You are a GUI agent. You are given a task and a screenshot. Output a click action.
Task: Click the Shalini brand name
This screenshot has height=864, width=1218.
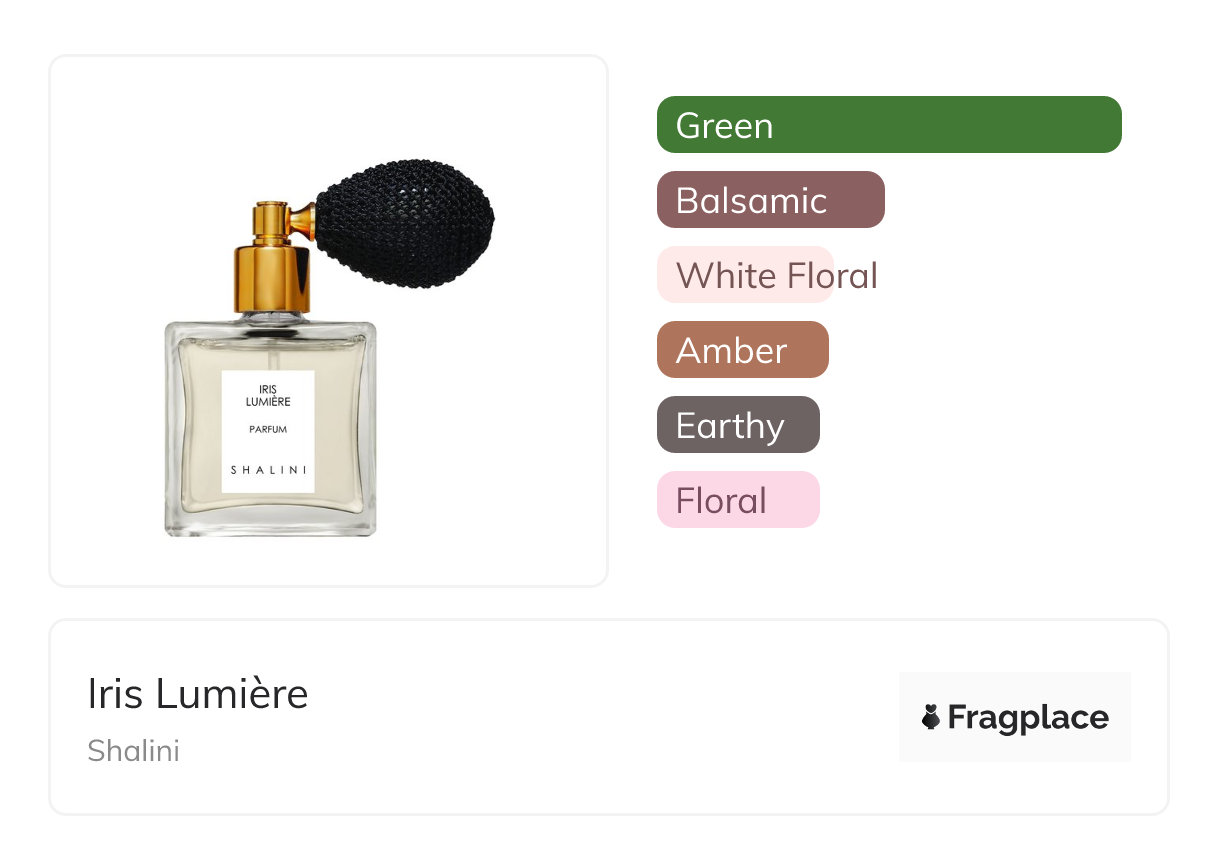point(133,751)
